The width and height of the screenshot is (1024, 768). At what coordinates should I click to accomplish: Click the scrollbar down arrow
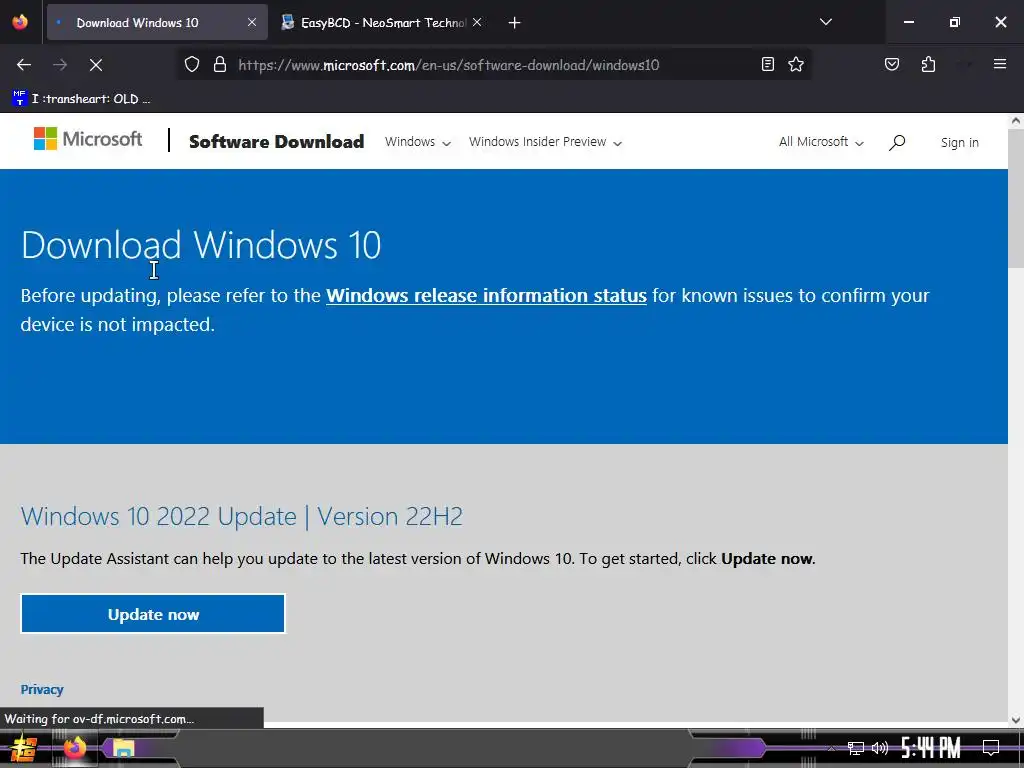[1016, 720]
